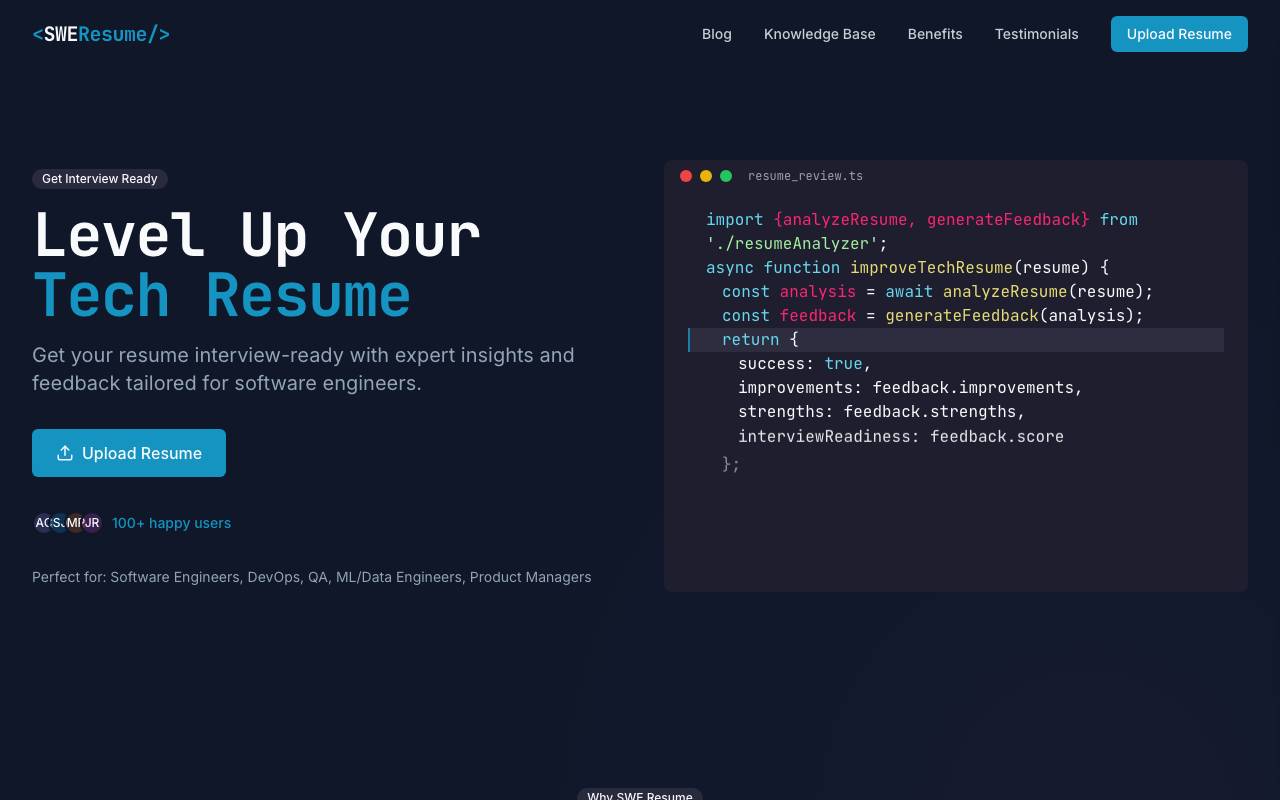Image resolution: width=1280 pixels, height=800 pixels.
Task: Click the hero Upload Resume button
Action: click(x=129, y=453)
